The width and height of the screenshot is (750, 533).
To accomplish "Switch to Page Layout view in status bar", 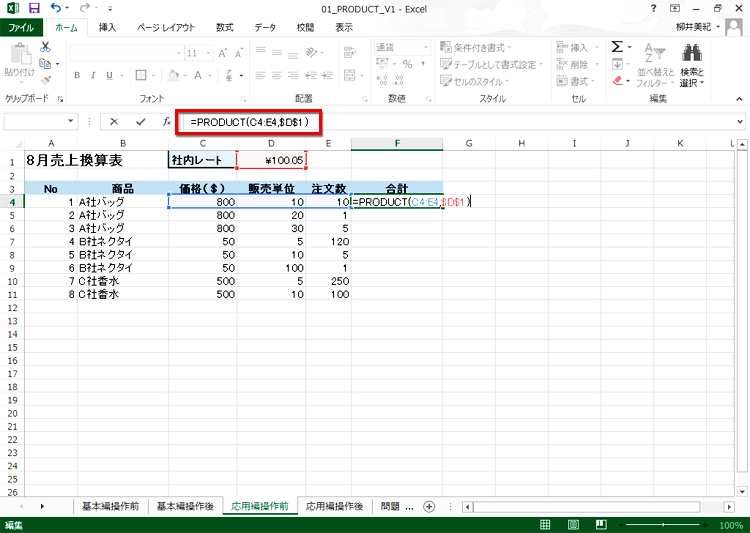I will point(573,525).
